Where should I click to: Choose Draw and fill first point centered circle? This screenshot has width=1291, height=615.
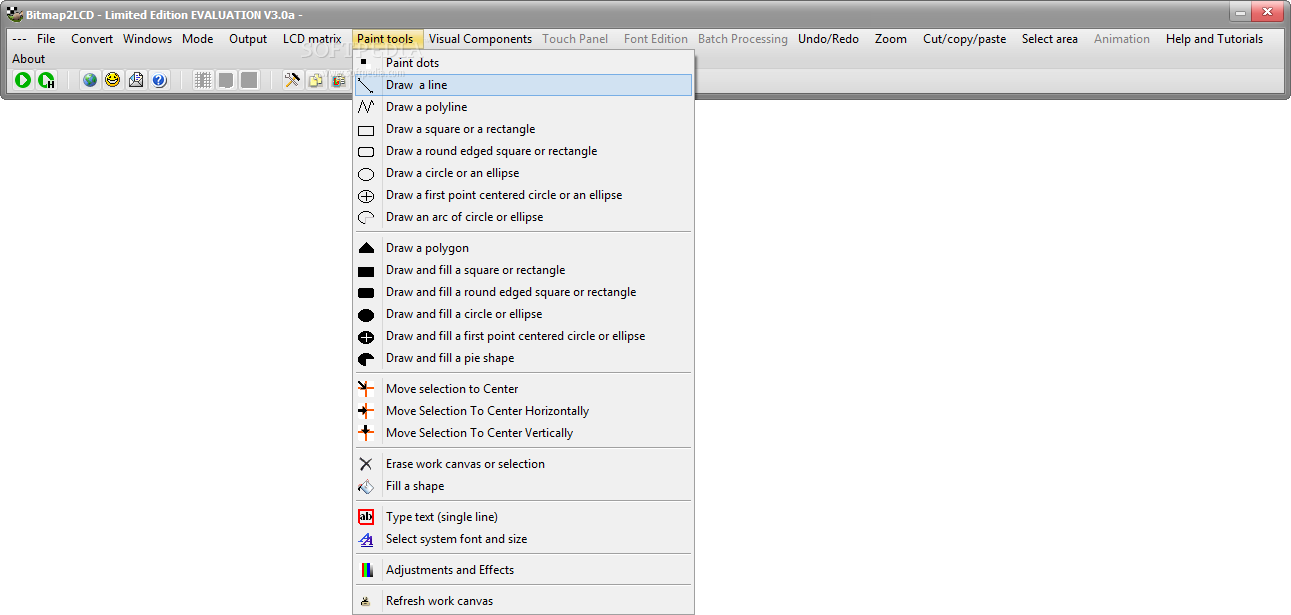tap(523, 336)
